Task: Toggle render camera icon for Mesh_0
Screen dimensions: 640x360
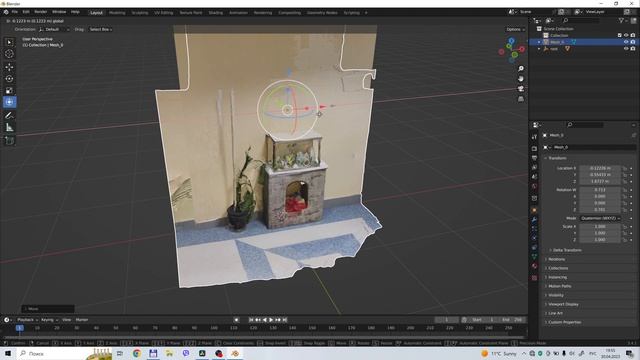Action: pyautogui.click(x=633, y=42)
